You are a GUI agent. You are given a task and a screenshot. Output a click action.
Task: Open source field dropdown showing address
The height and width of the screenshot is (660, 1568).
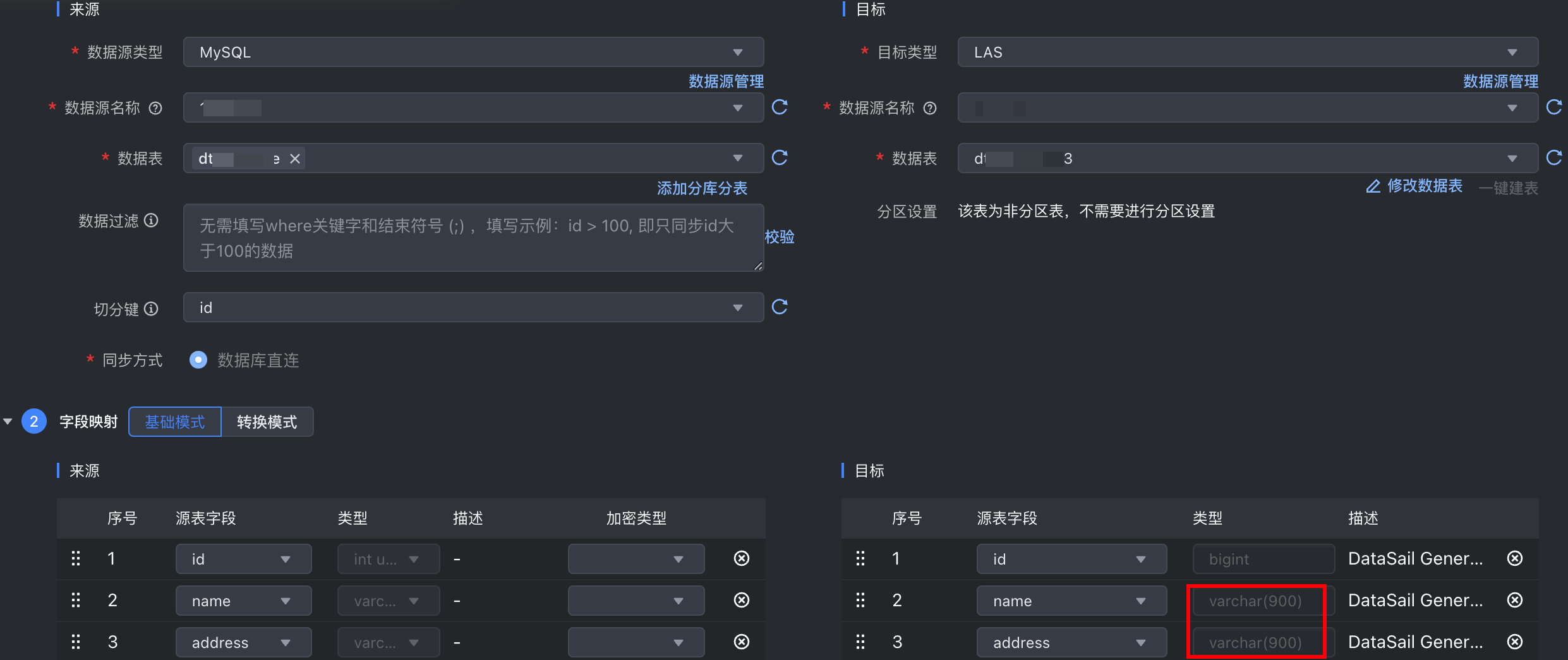pyautogui.click(x=243, y=642)
